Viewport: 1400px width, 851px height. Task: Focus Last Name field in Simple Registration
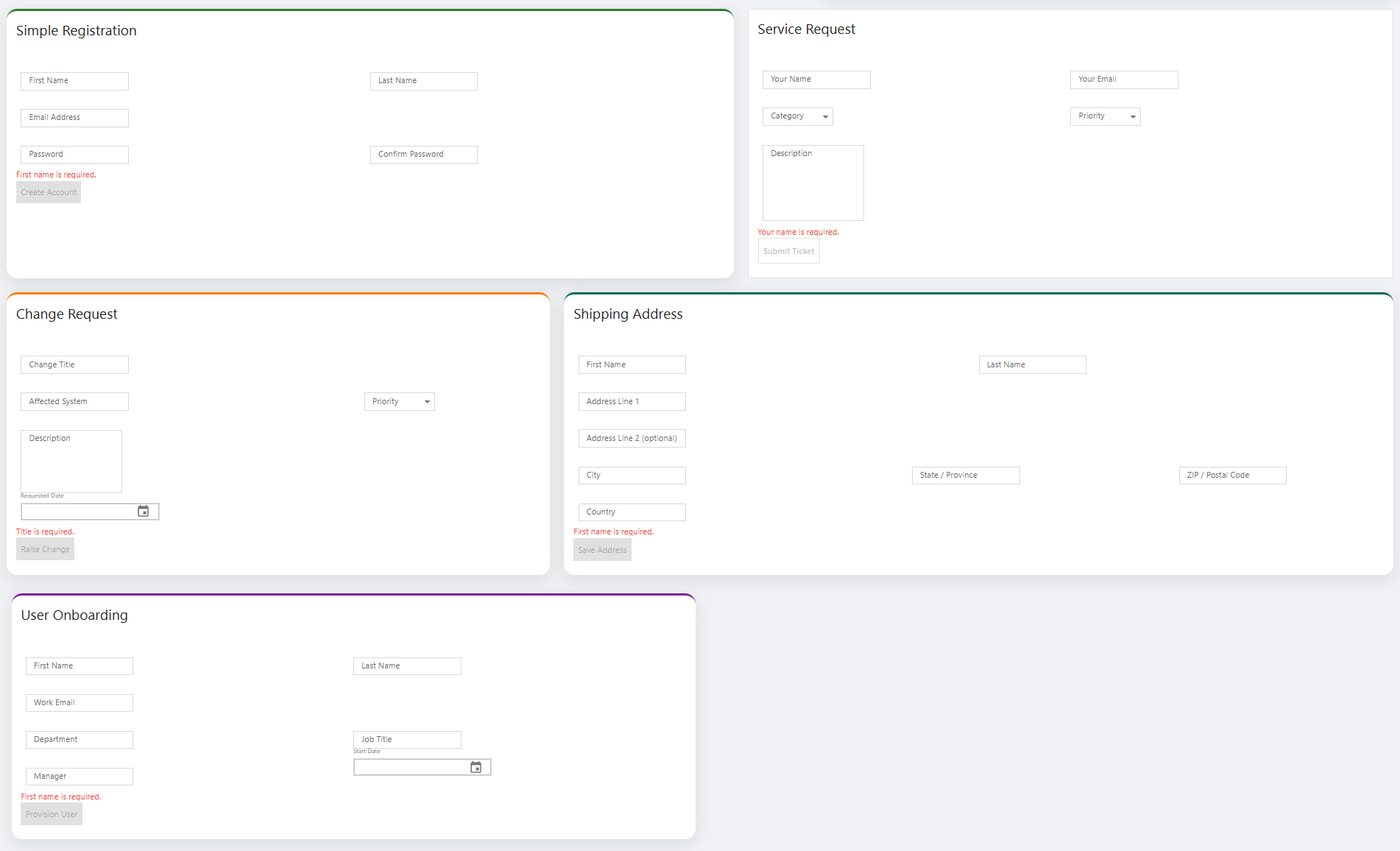point(424,81)
